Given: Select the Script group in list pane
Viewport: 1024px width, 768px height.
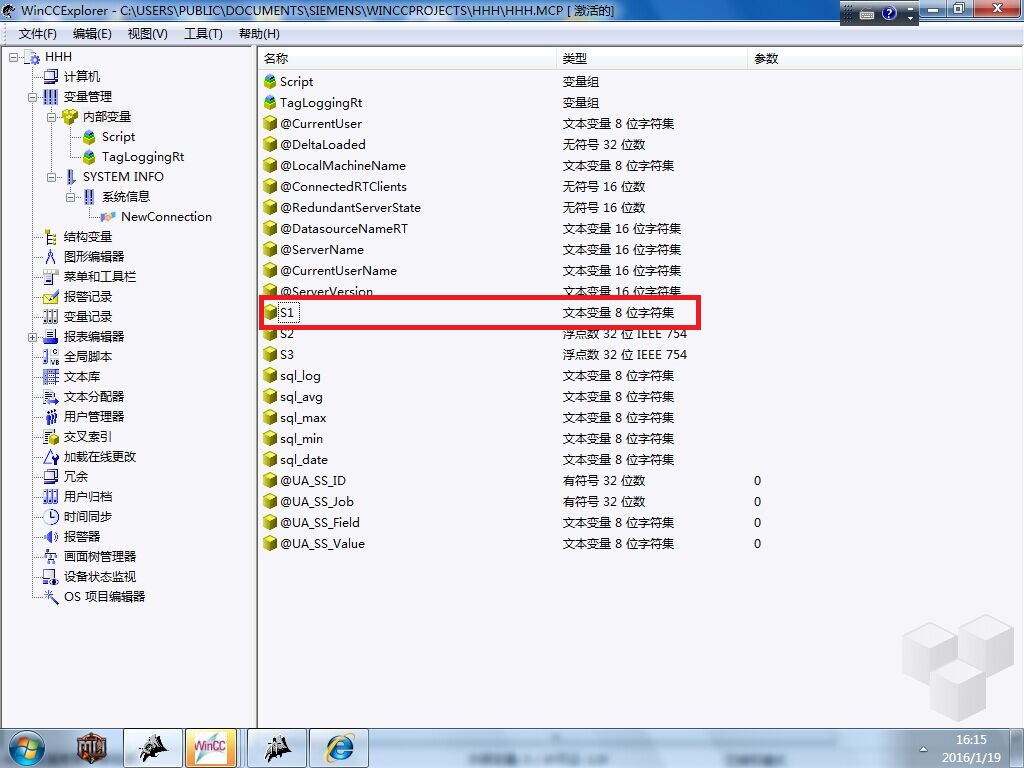Looking at the screenshot, I should (x=296, y=82).
